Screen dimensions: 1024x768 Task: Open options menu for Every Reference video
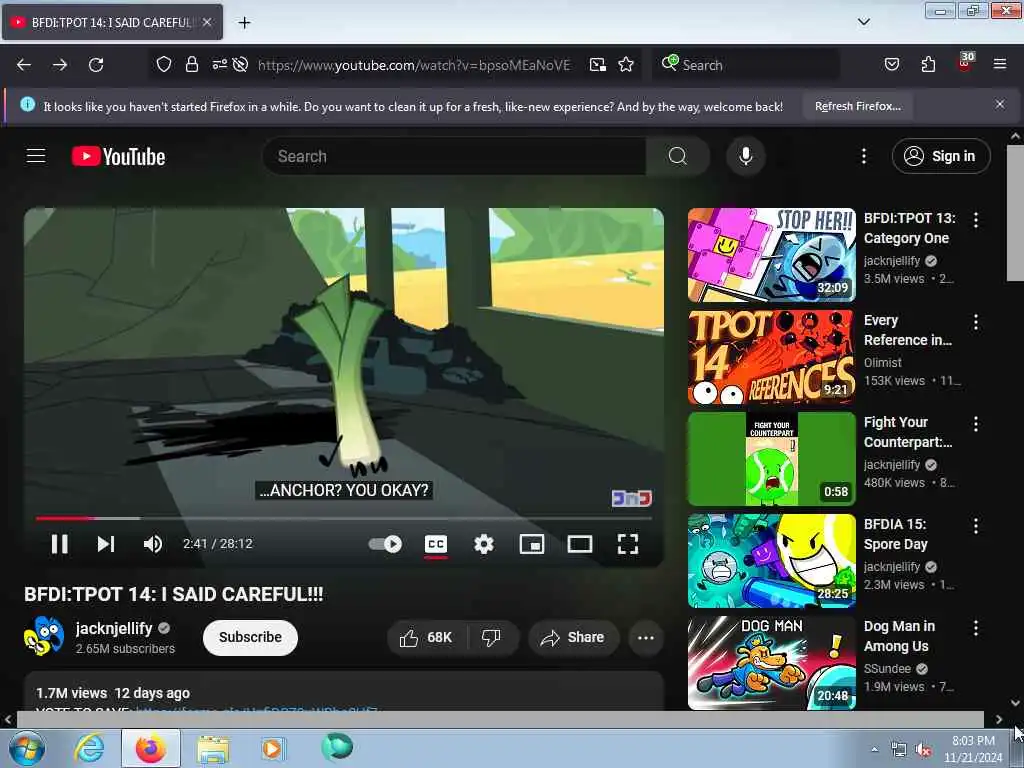point(976,322)
